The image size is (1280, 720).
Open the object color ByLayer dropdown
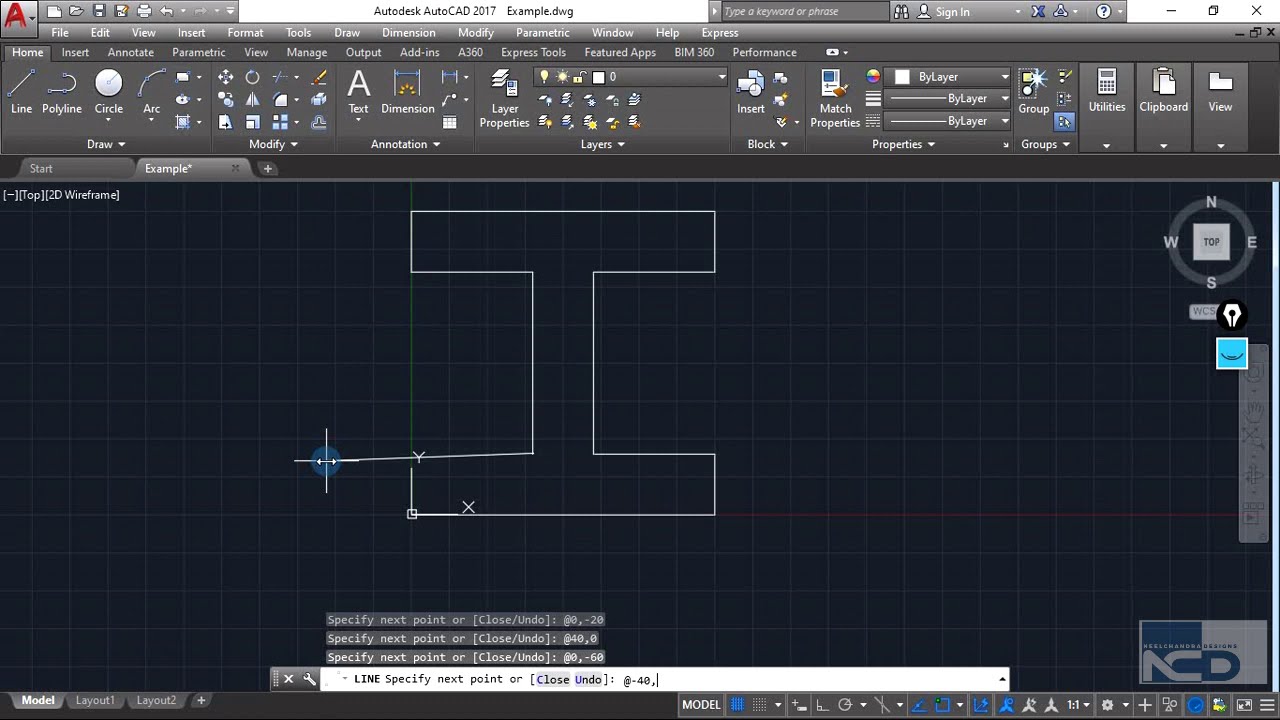[1004, 77]
